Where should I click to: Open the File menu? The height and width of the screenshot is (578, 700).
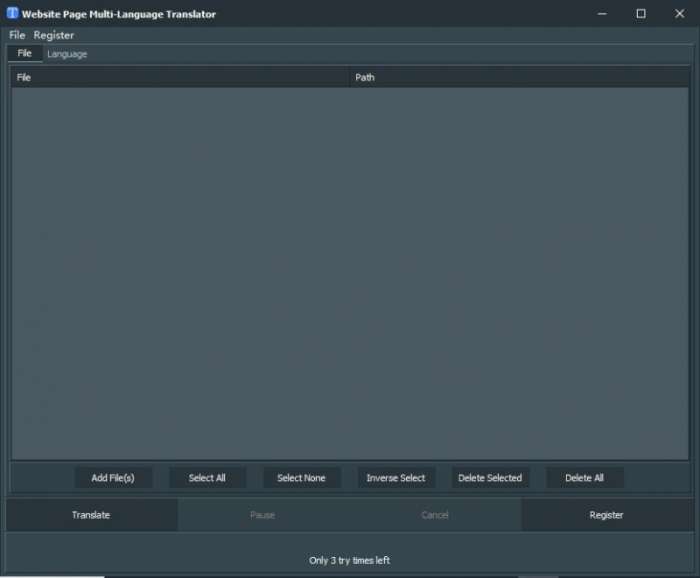click(17, 35)
